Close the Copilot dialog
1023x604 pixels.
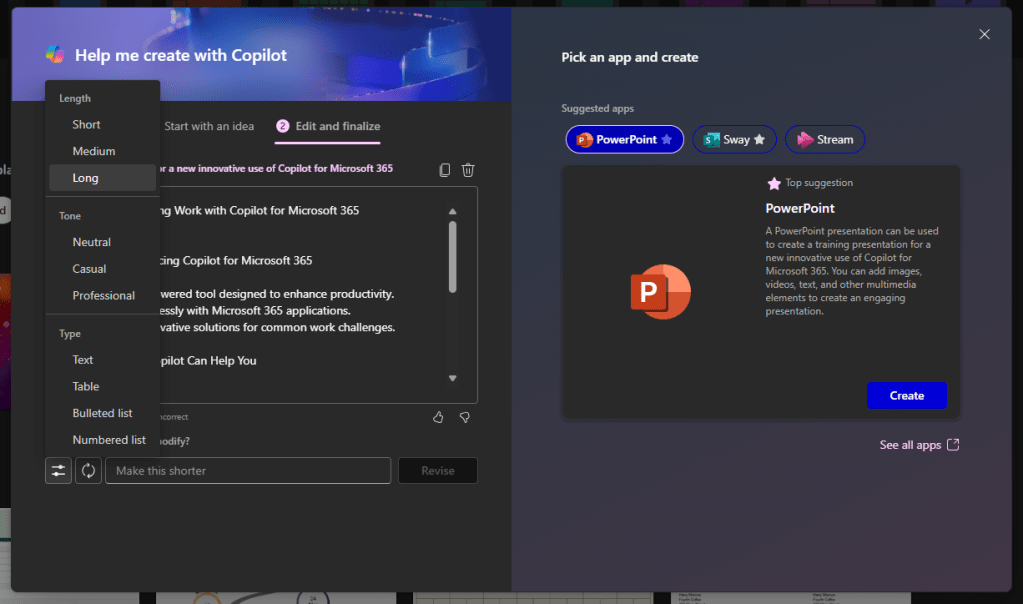(984, 35)
